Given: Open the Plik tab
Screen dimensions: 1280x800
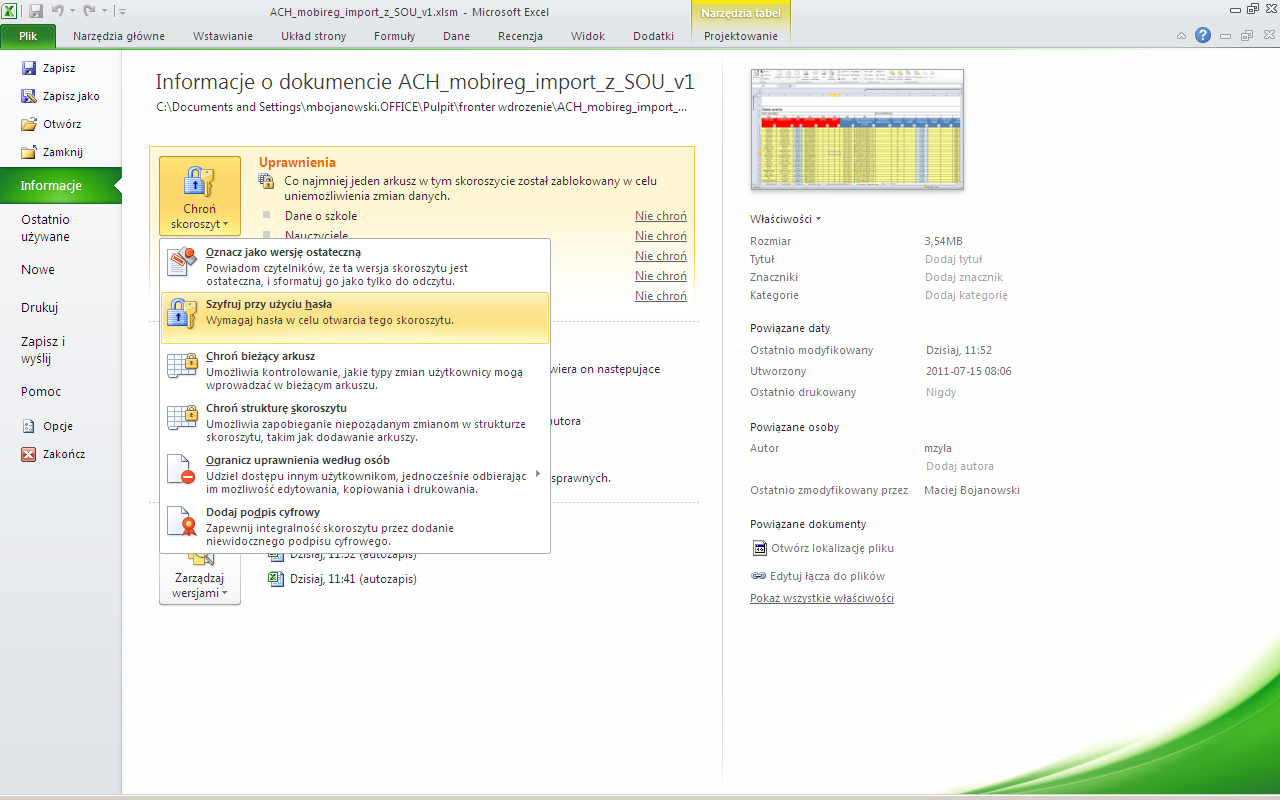Looking at the screenshot, I should [x=28, y=36].
